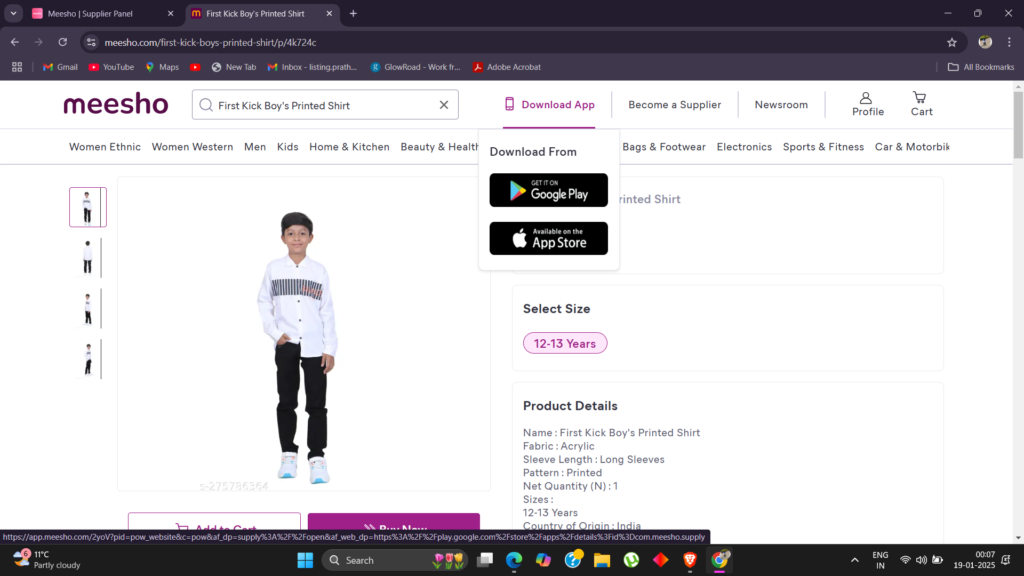
Task: Open Gmail bookmark
Action: pos(60,67)
